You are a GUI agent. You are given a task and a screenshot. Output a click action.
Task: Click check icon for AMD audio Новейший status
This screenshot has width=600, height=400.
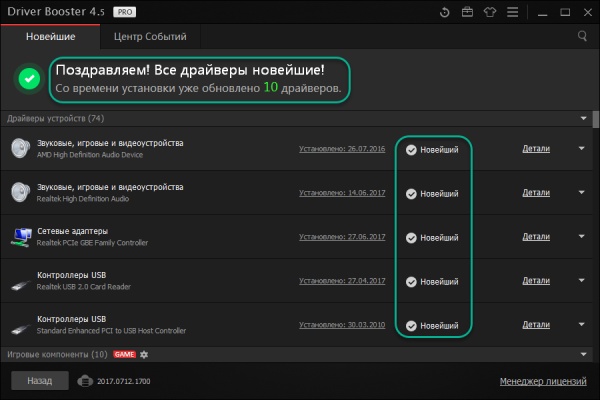point(411,150)
